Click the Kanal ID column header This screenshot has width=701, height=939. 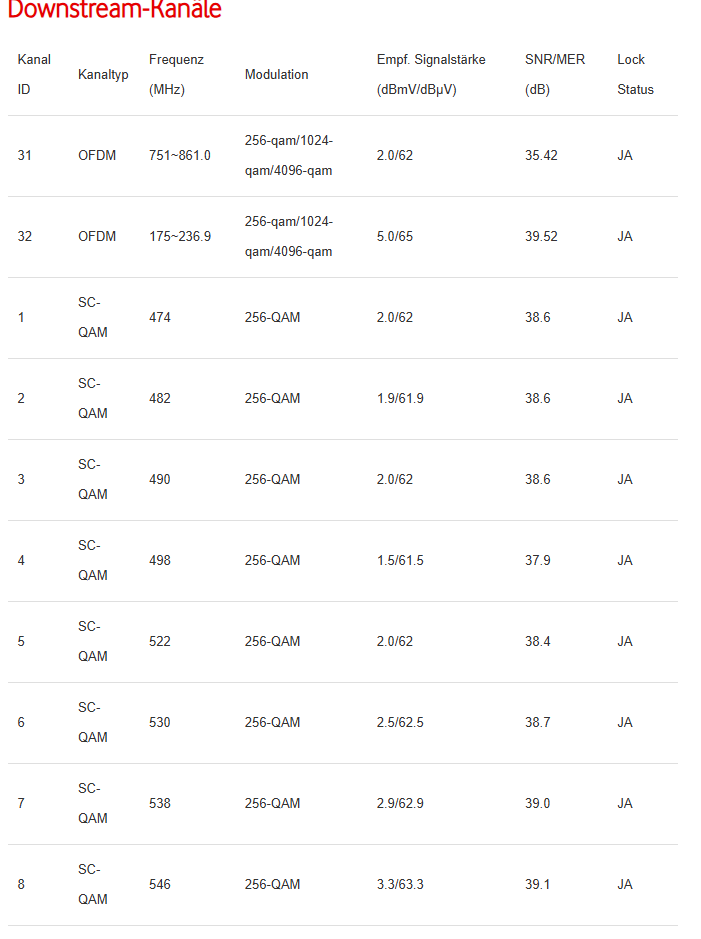(x=34, y=74)
